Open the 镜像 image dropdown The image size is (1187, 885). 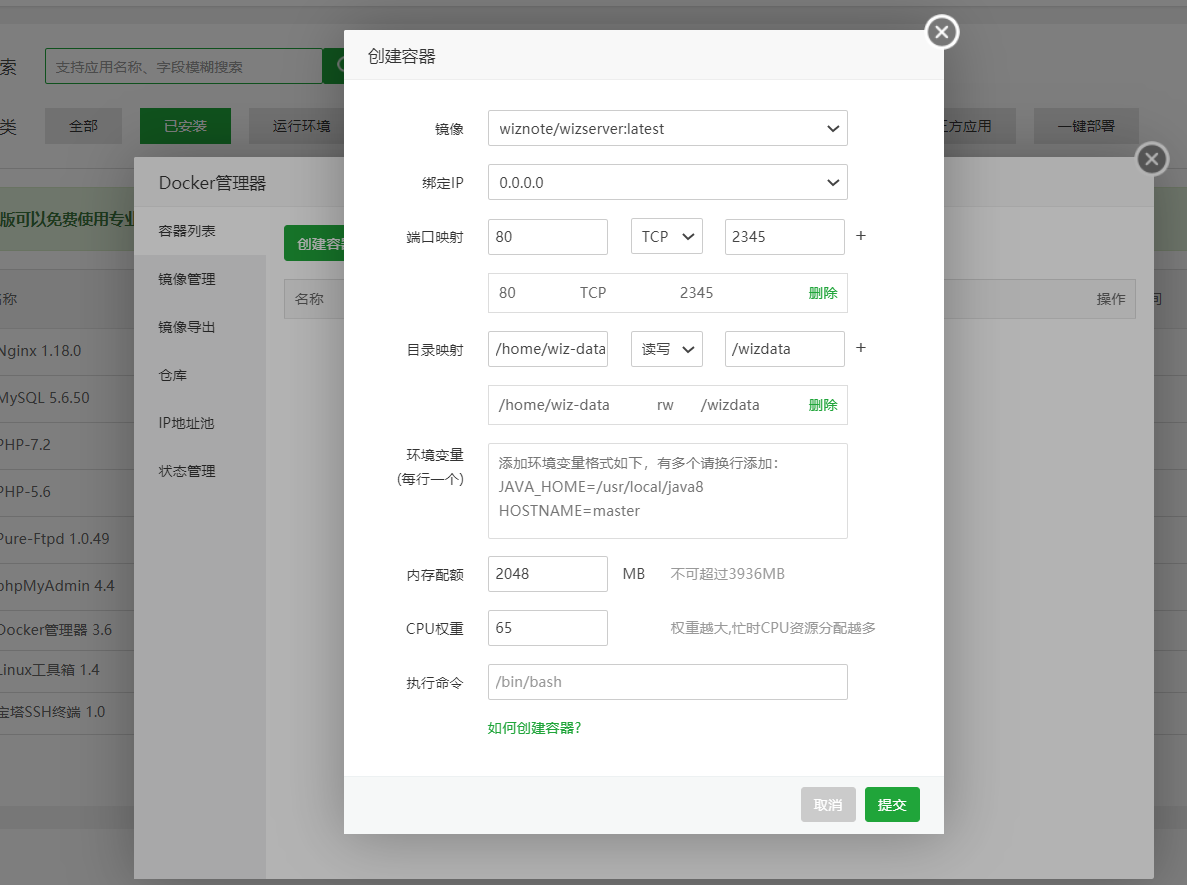pyautogui.click(x=667, y=129)
